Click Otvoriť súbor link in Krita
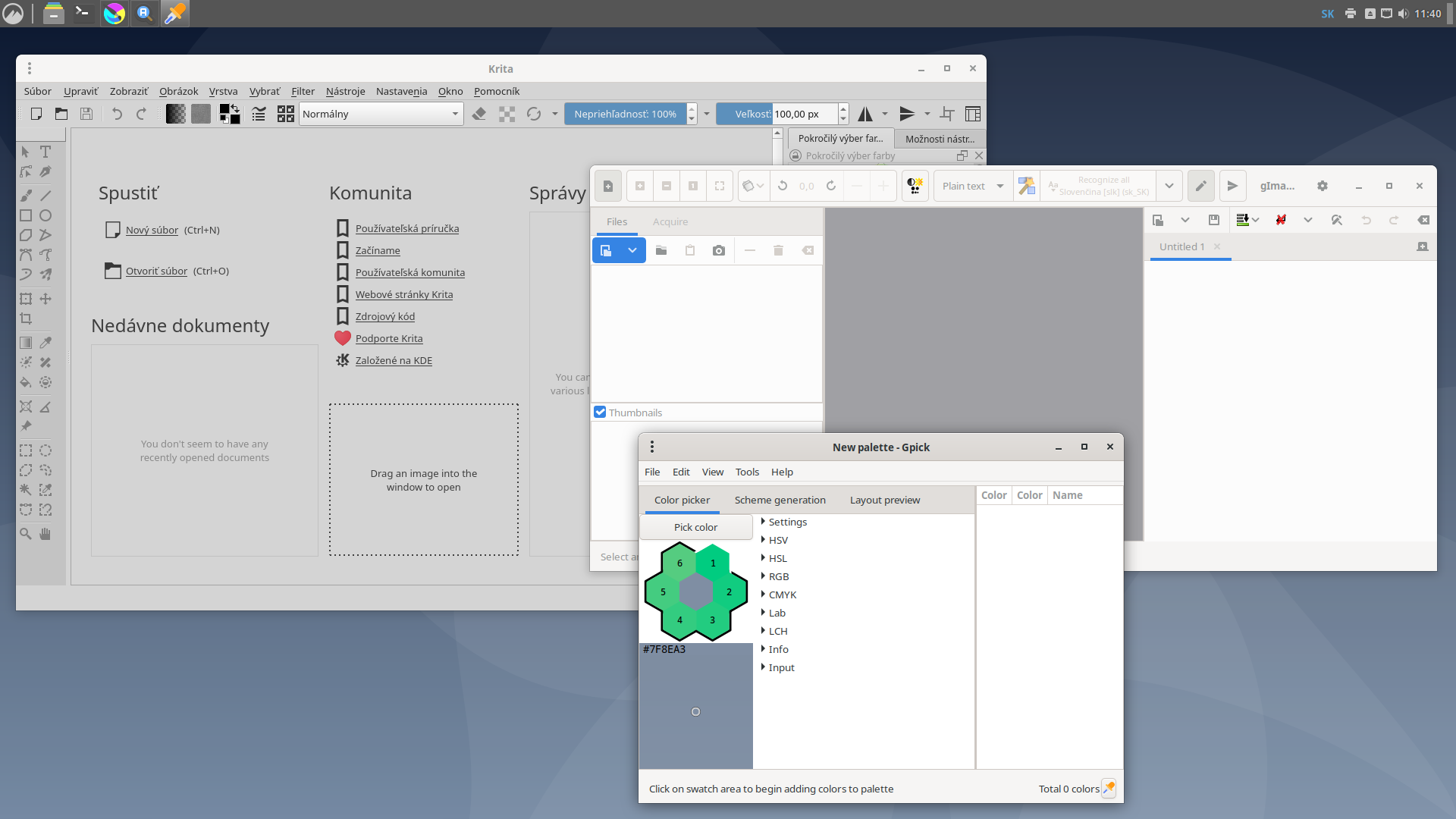This screenshot has width=1456, height=819. pos(156,271)
